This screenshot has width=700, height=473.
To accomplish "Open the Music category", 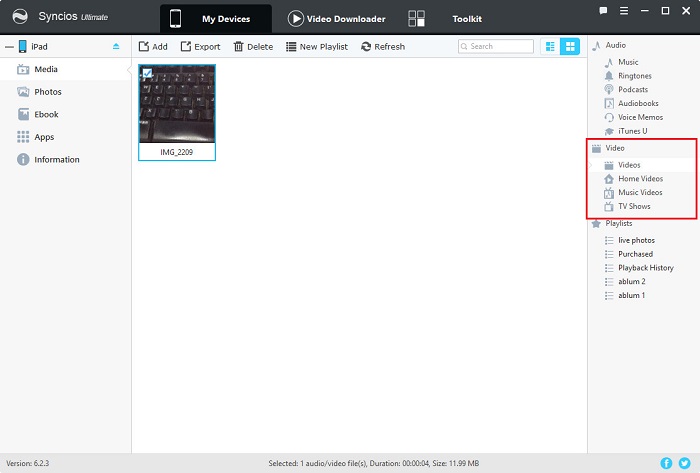I will (x=628, y=62).
